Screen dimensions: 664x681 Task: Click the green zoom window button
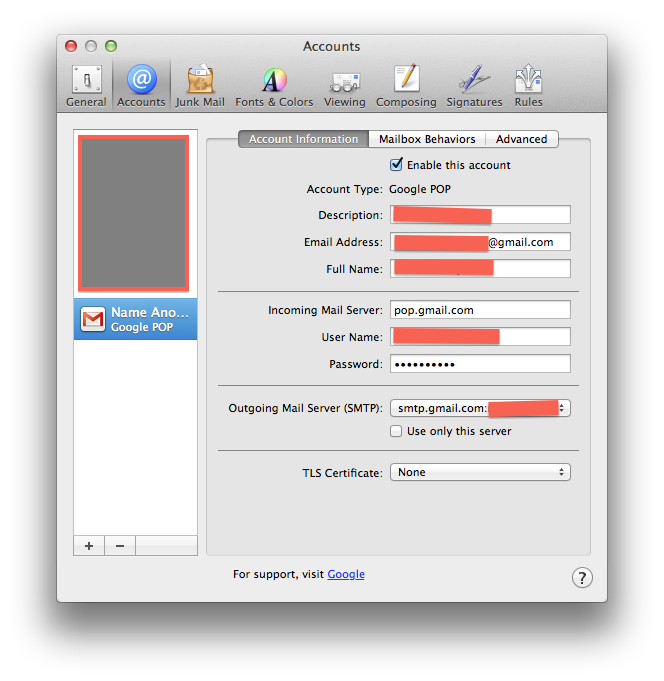(111, 46)
